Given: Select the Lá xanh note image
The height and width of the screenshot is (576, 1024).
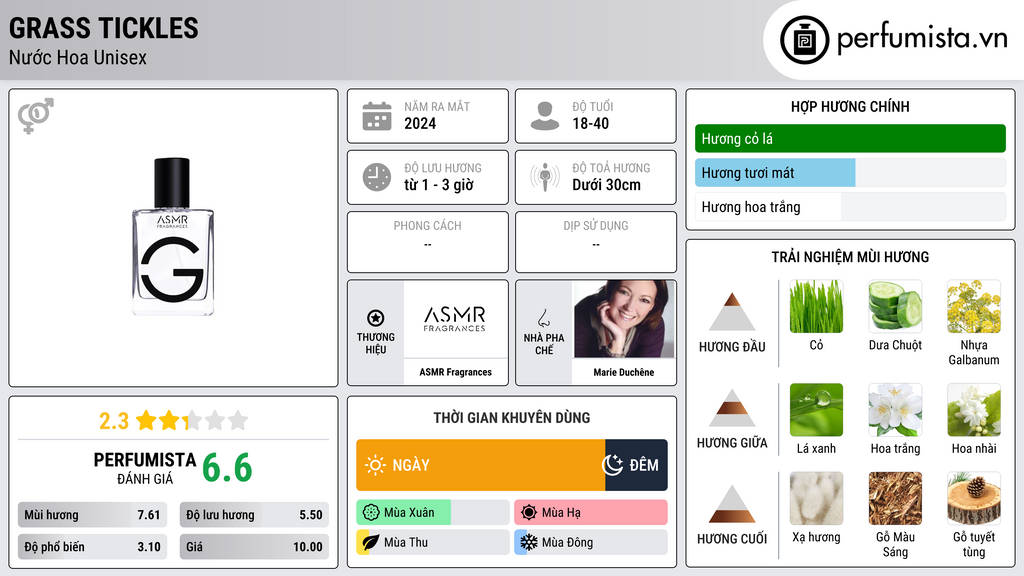Looking at the screenshot, I should [816, 409].
